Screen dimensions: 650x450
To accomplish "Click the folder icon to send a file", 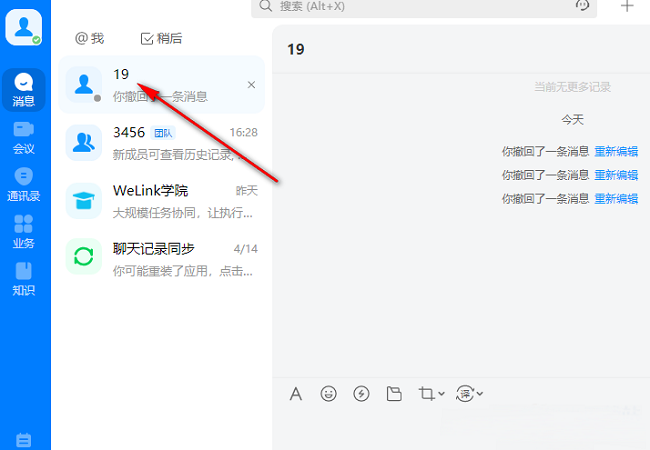I will (394, 394).
